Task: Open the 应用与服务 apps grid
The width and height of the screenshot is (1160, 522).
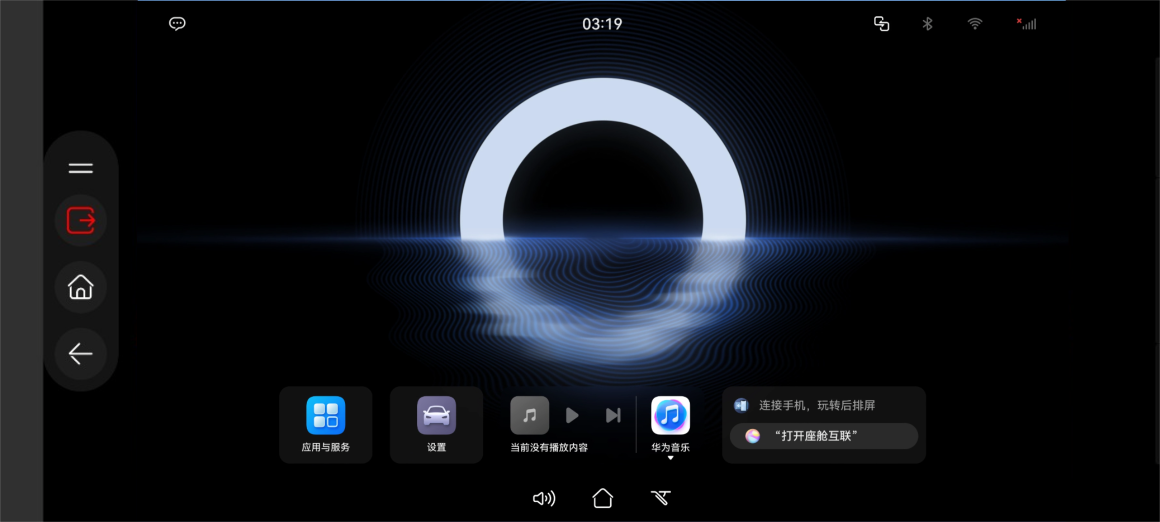Action: pyautogui.click(x=325, y=416)
